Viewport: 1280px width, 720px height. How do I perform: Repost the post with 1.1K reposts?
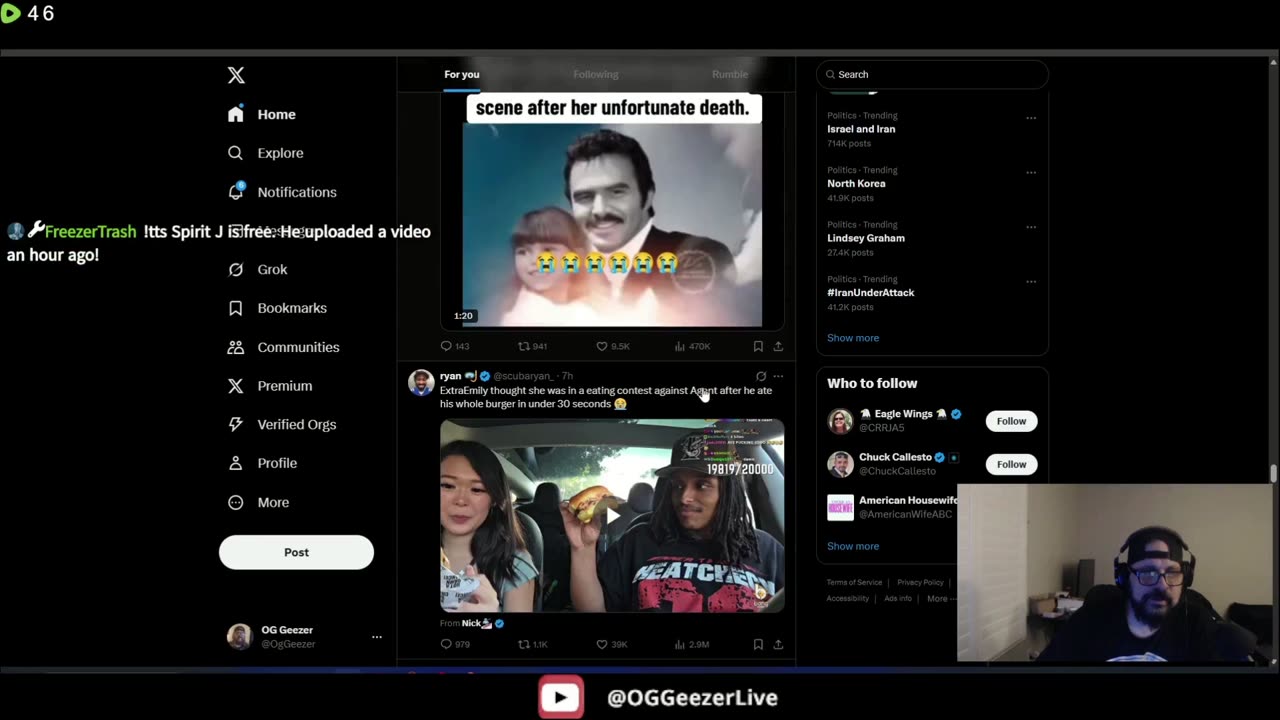point(532,644)
